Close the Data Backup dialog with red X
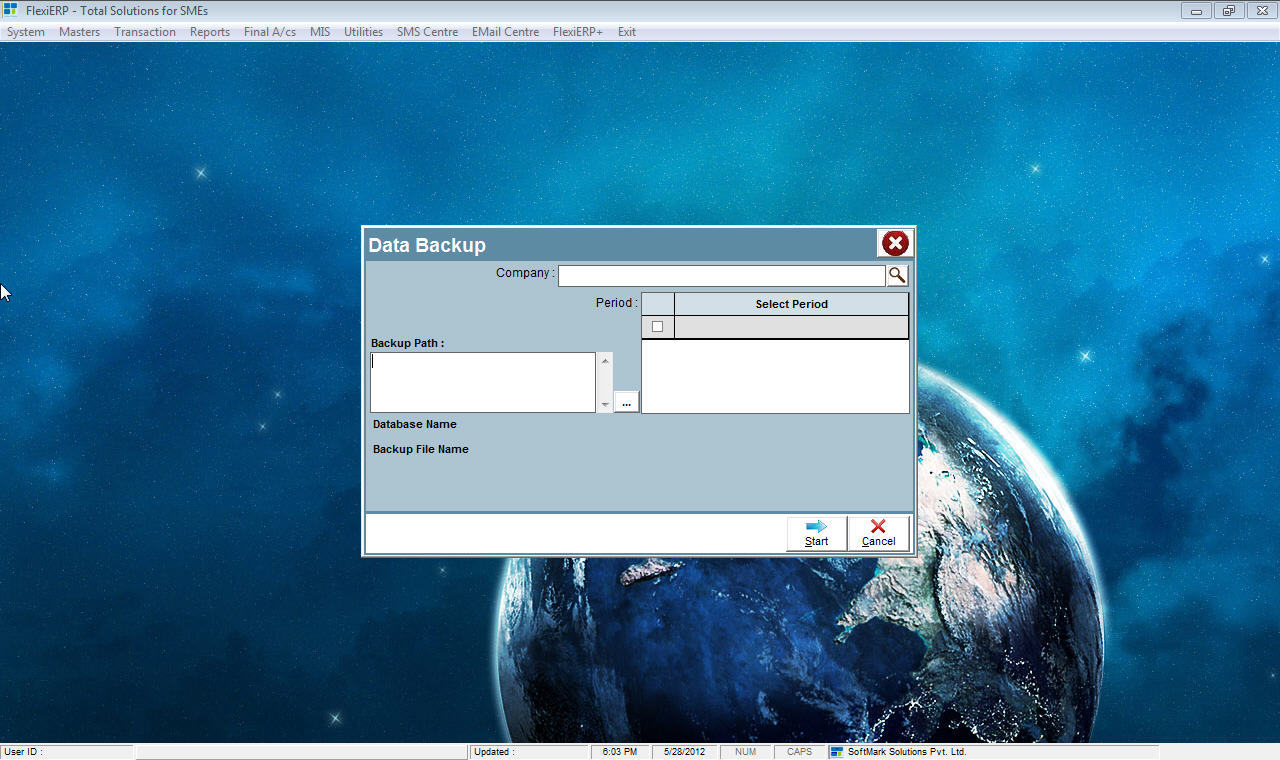This screenshot has height=760, width=1280. point(895,243)
